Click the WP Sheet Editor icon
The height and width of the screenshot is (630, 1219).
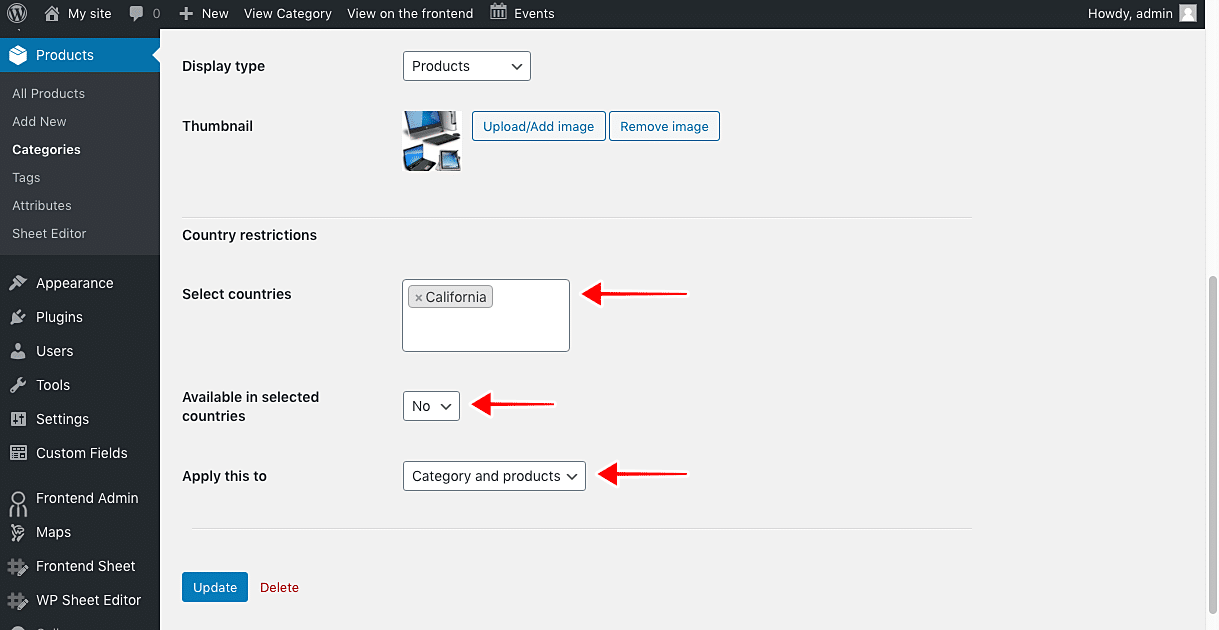tap(18, 600)
